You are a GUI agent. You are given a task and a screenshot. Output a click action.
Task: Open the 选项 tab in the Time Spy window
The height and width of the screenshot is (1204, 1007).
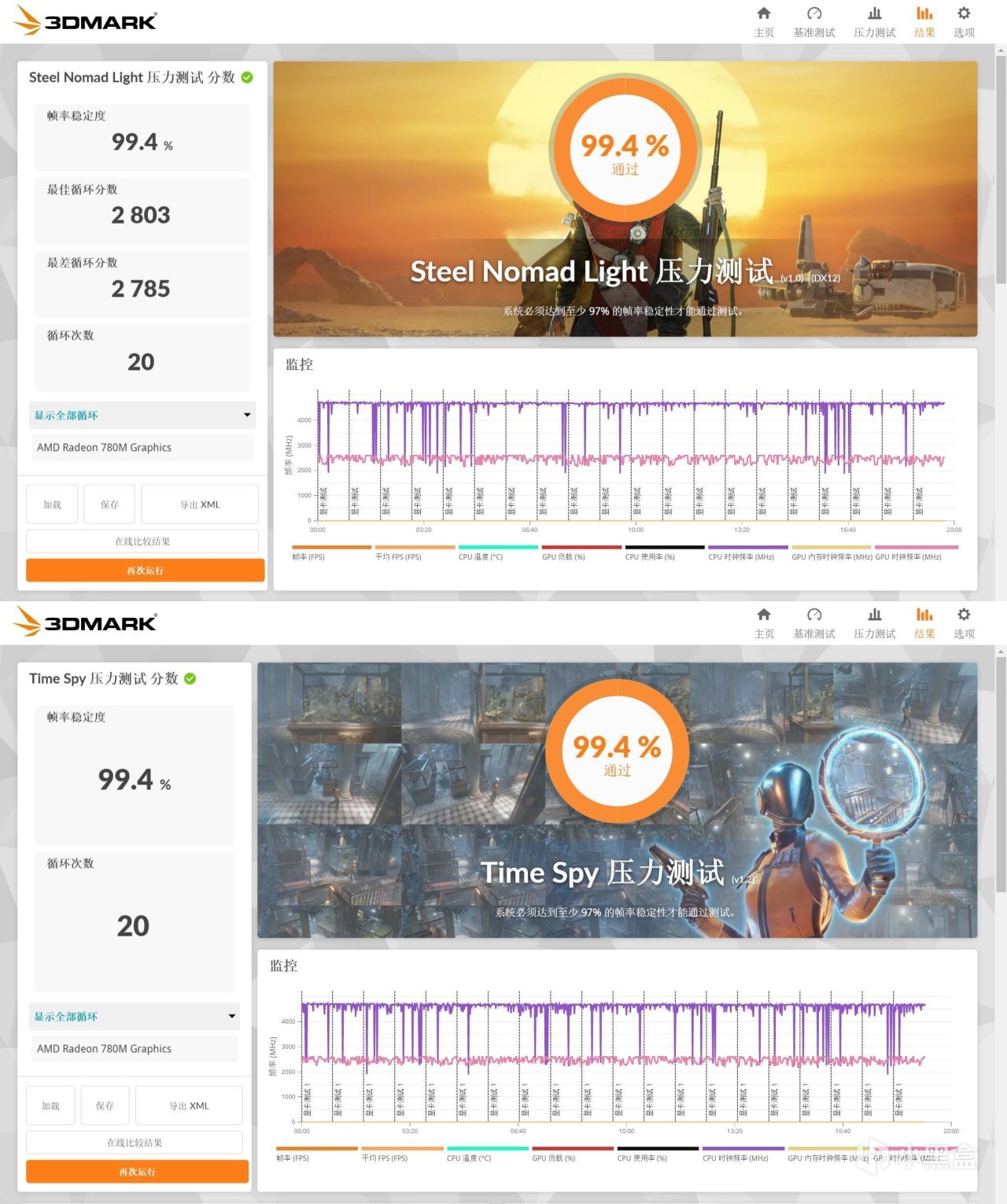[964, 622]
